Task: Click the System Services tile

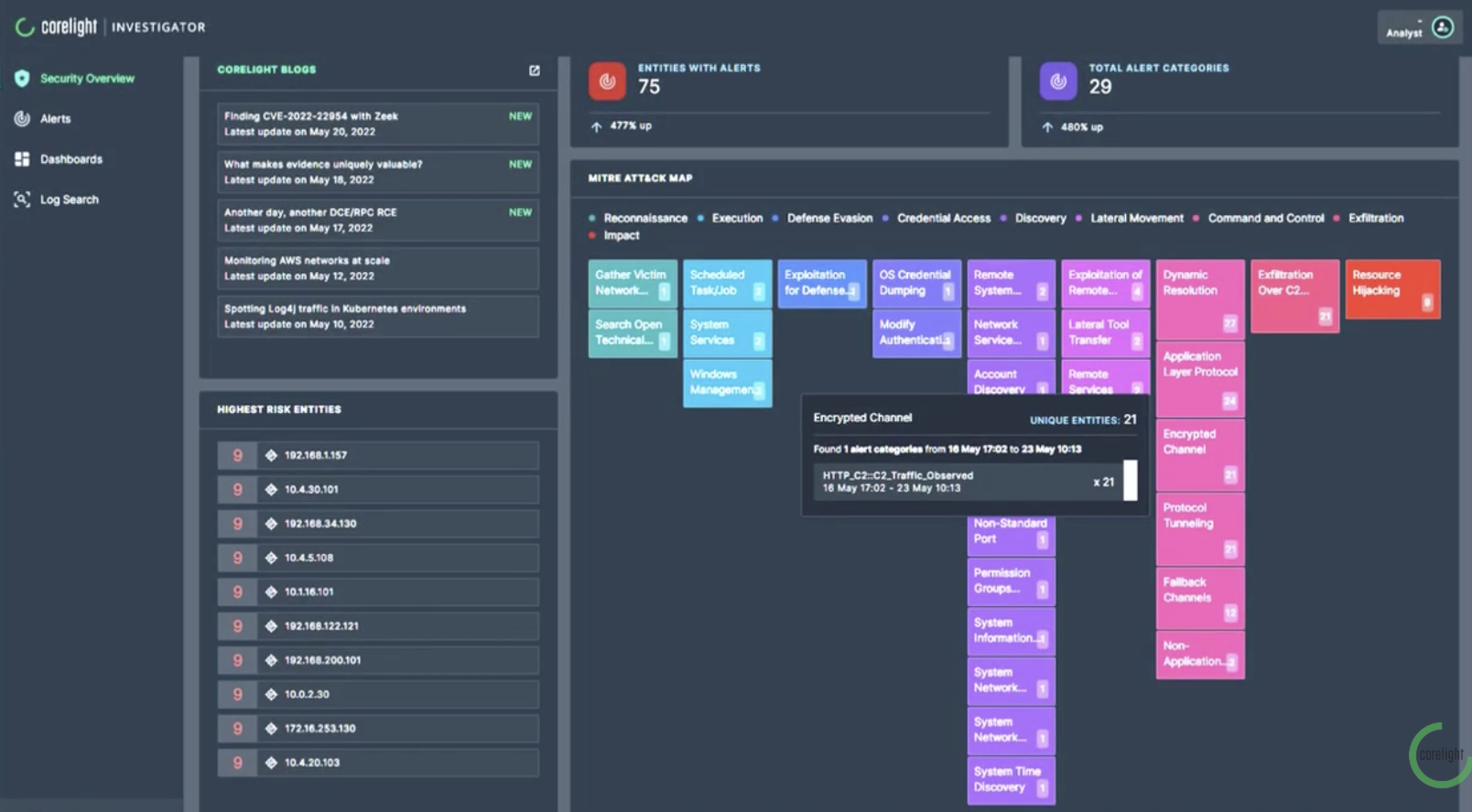Action: click(728, 333)
